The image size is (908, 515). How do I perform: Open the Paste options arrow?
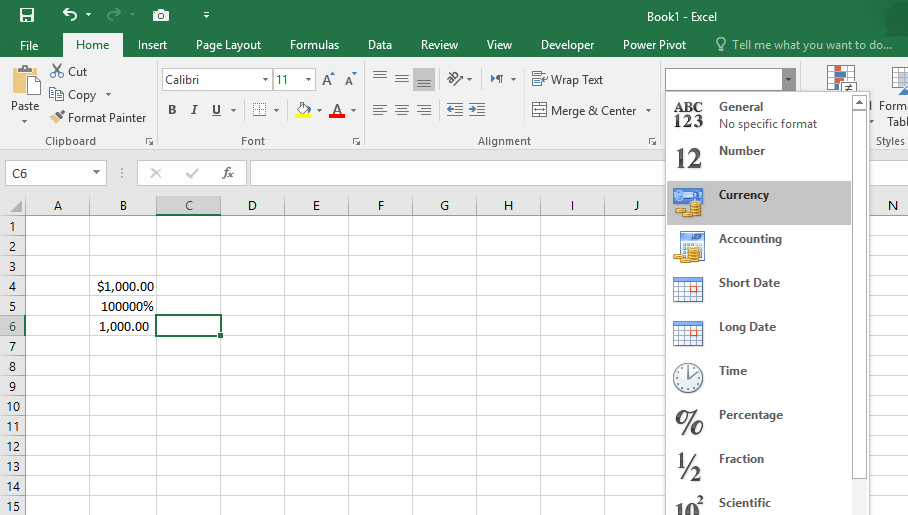click(25, 122)
